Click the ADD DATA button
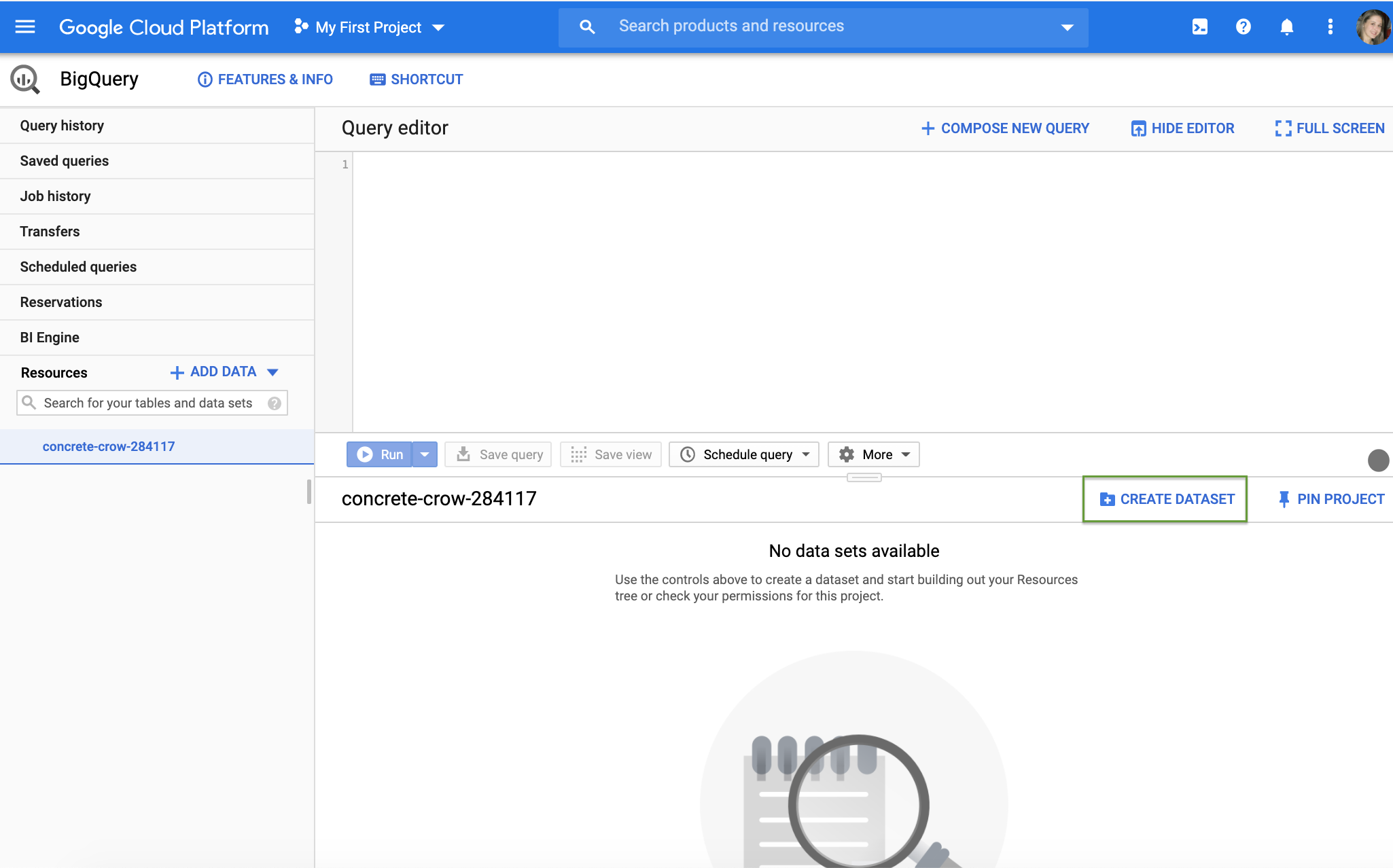Screen dimensions: 1393x868 click(x=213, y=372)
